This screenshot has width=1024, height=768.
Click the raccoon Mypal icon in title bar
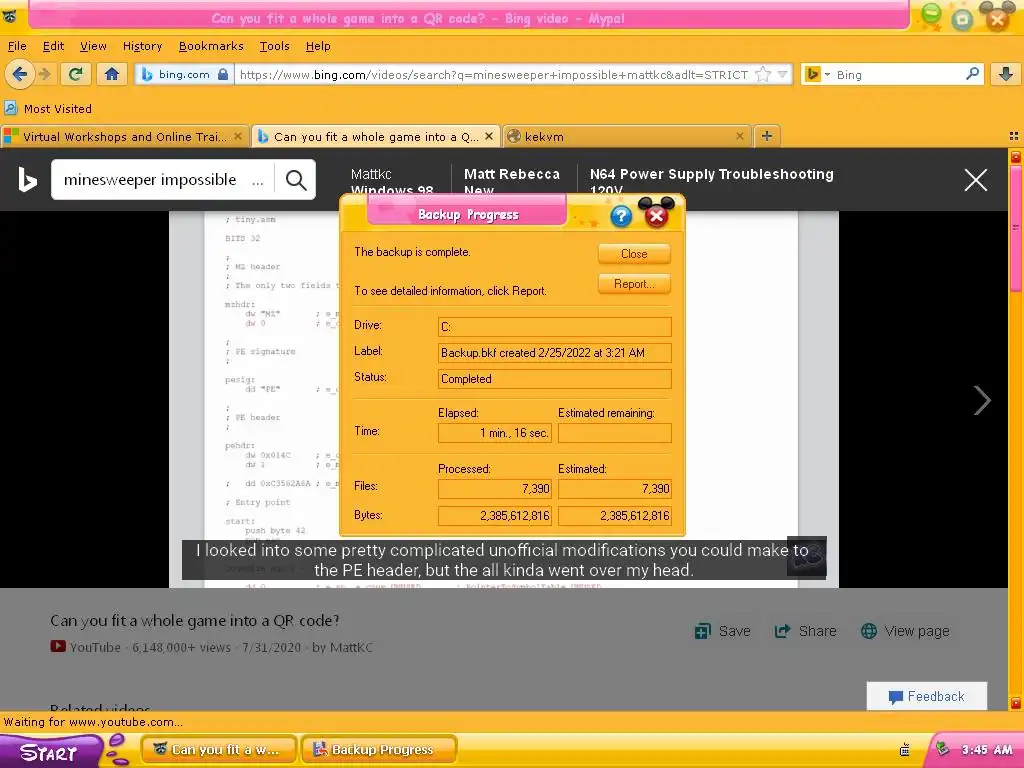(9, 16)
